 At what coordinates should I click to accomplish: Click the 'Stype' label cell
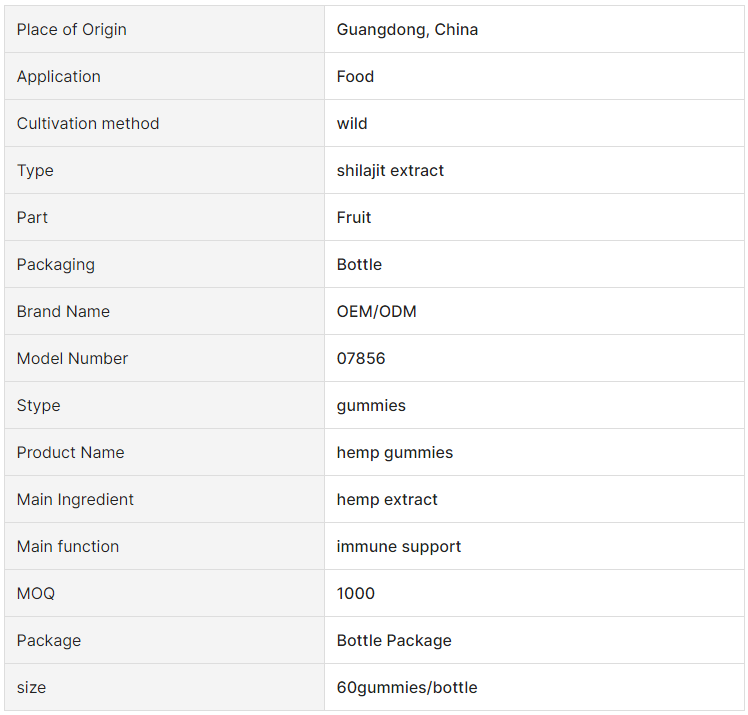pyautogui.click(x=38, y=405)
